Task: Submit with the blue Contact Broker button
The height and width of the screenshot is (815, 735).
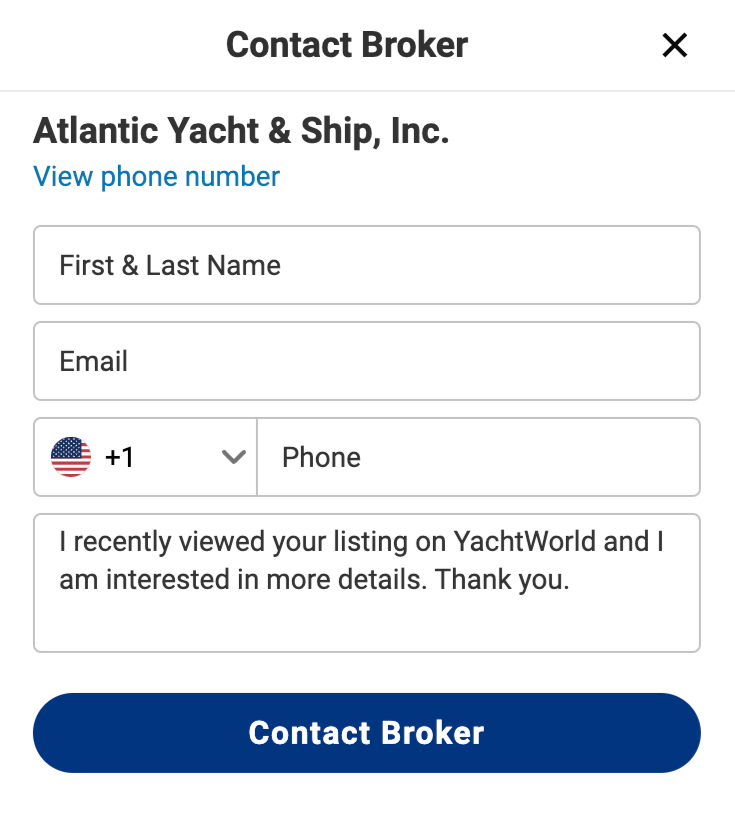Action: 367,733
